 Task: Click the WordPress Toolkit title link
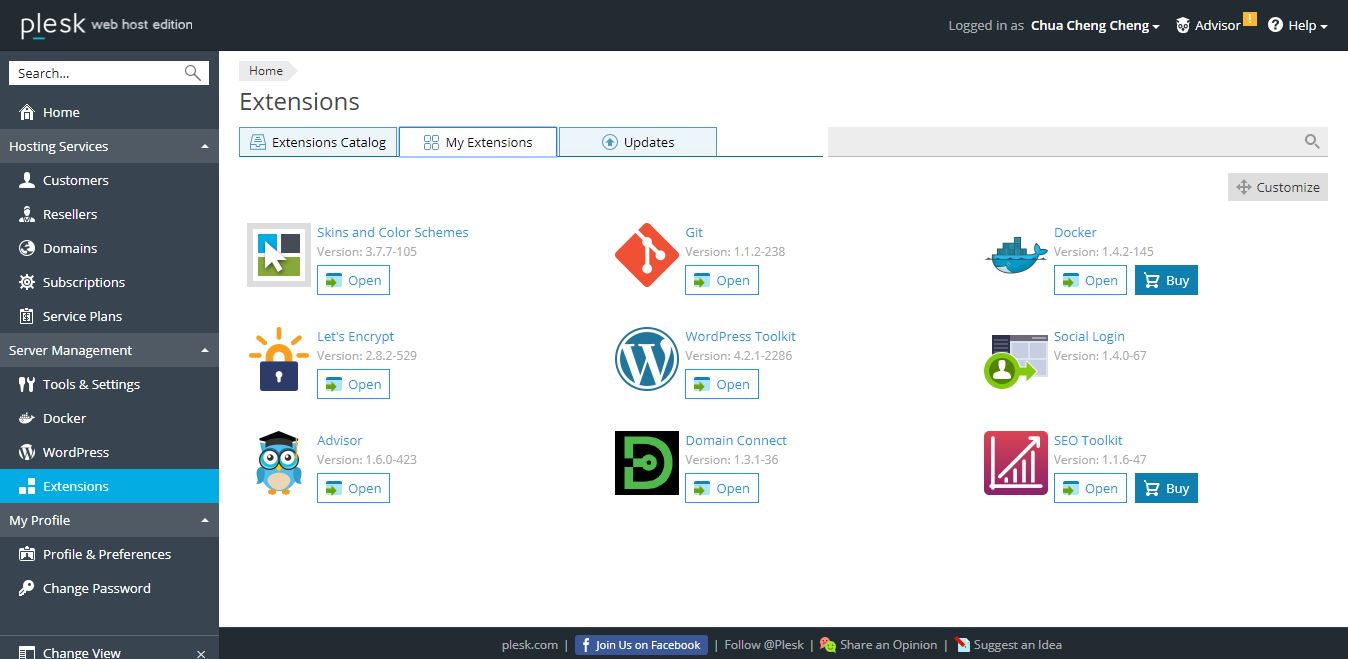tap(741, 336)
